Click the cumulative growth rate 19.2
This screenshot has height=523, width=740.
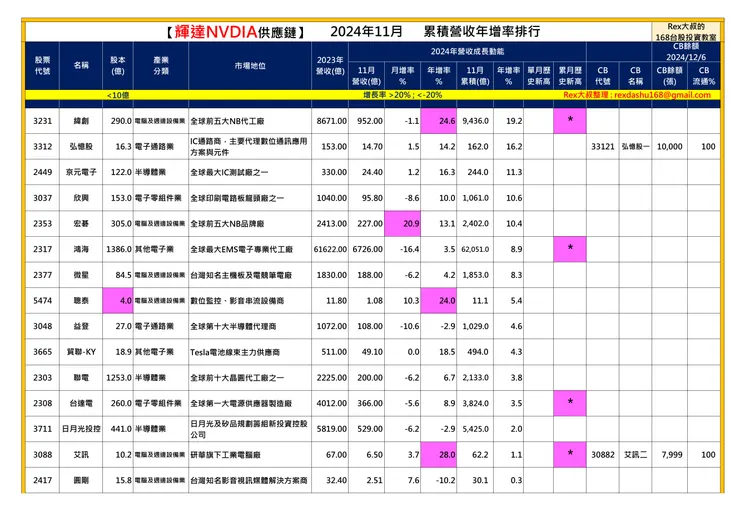pos(514,121)
